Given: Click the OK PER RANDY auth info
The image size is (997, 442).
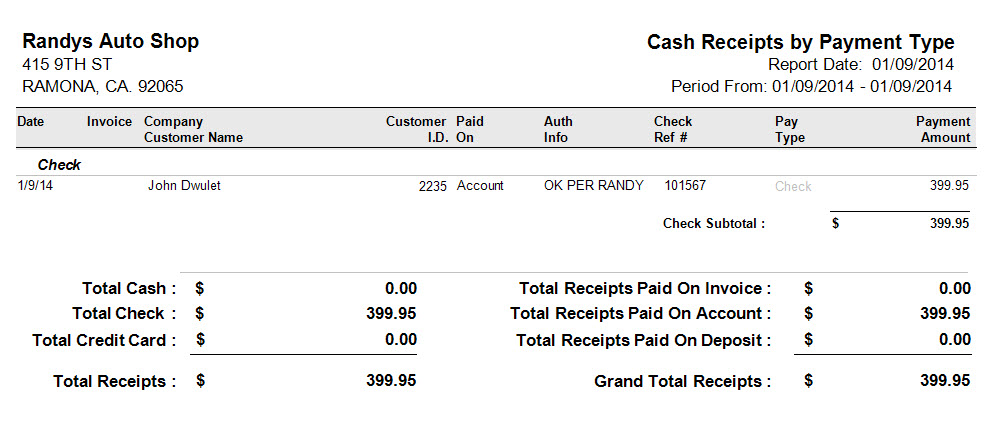Looking at the screenshot, I should tap(594, 186).
